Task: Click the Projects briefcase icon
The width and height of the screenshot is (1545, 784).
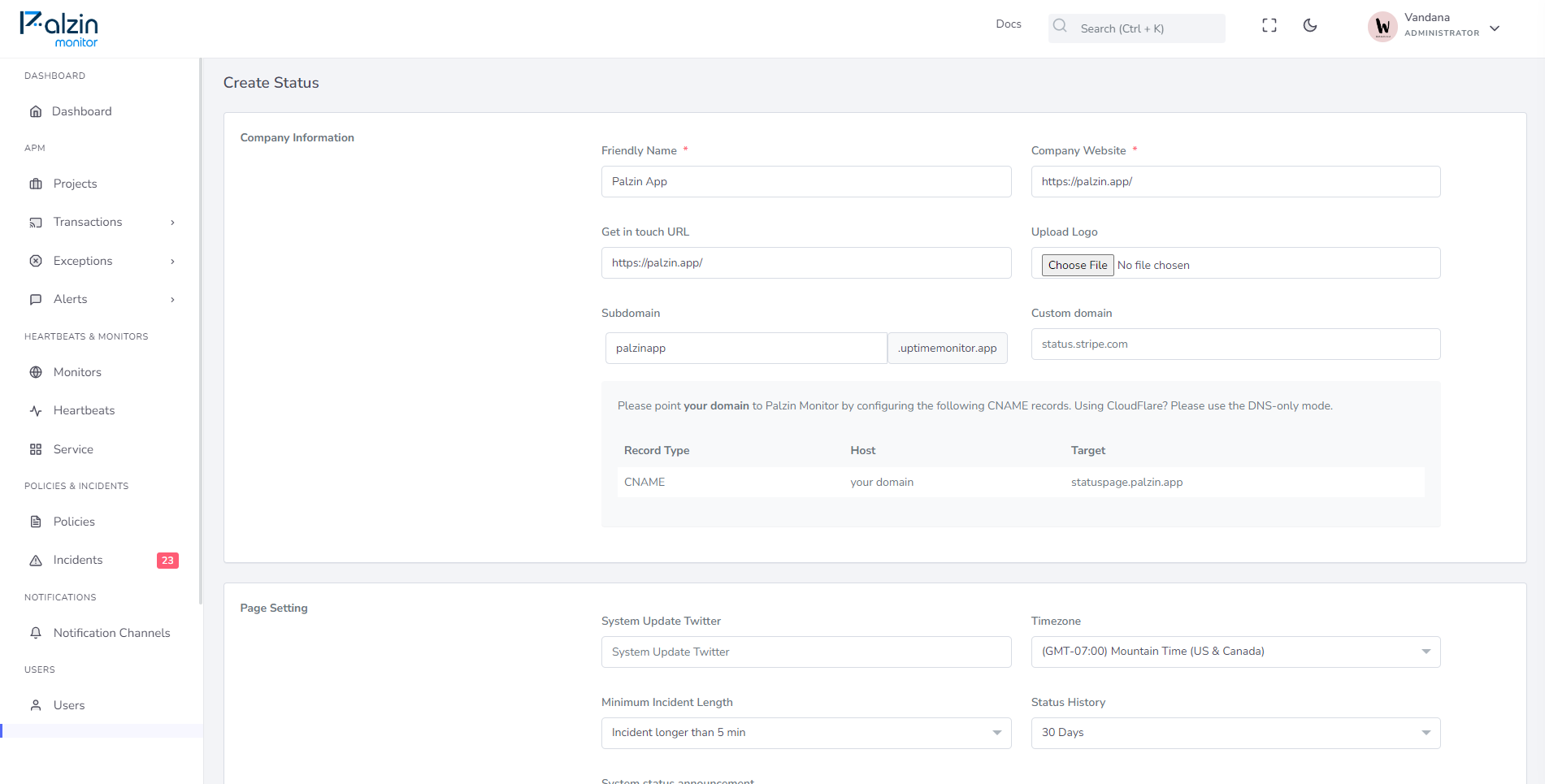Action: 36,184
